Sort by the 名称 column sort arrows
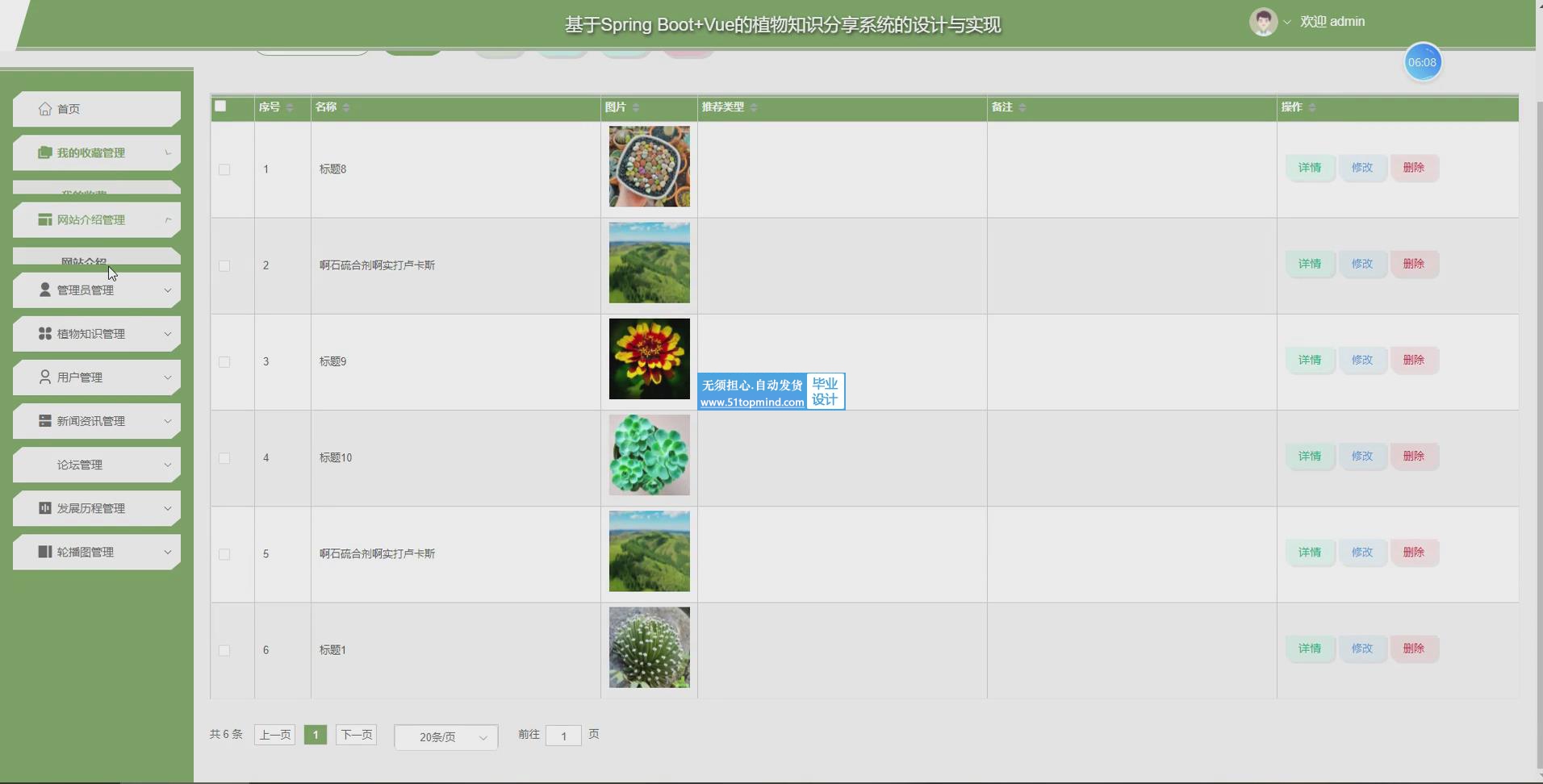The width and height of the screenshot is (1543, 784). [346, 107]
